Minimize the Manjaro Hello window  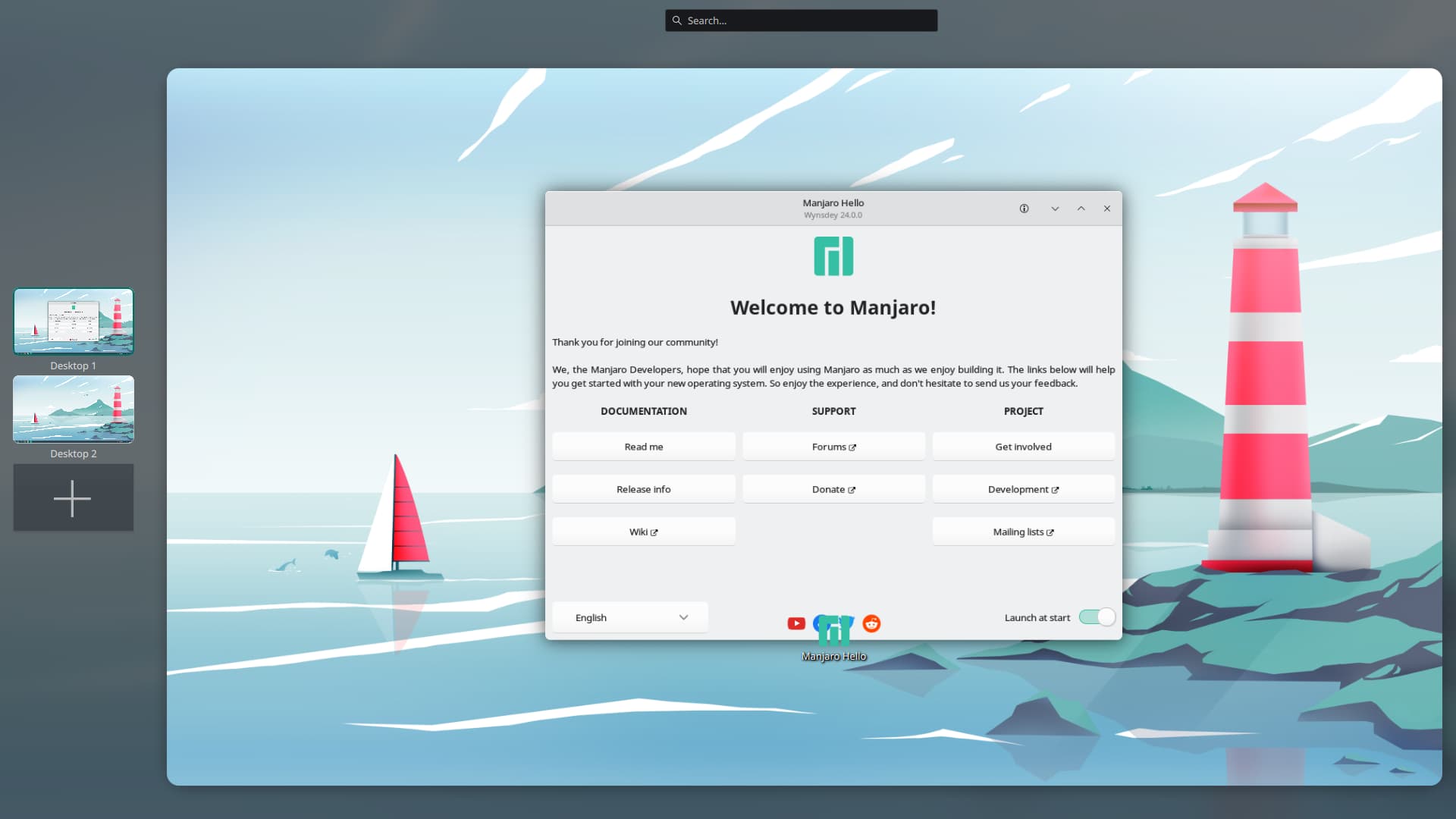[1055, 209]
